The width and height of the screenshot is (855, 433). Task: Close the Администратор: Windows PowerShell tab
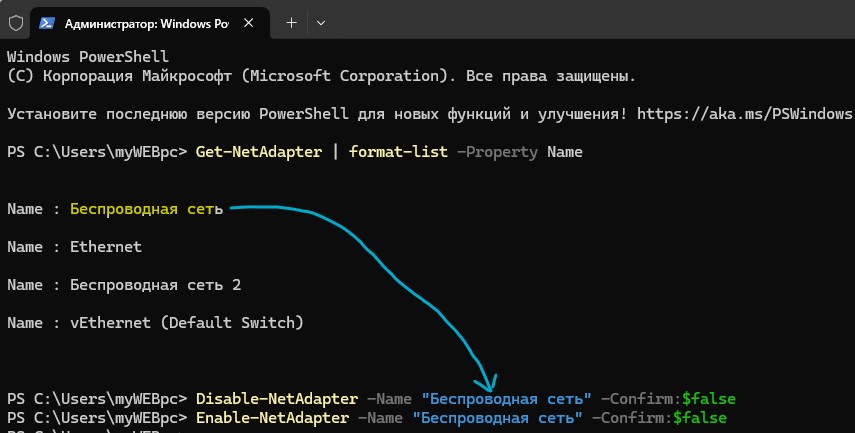click(x=248, y=23)
